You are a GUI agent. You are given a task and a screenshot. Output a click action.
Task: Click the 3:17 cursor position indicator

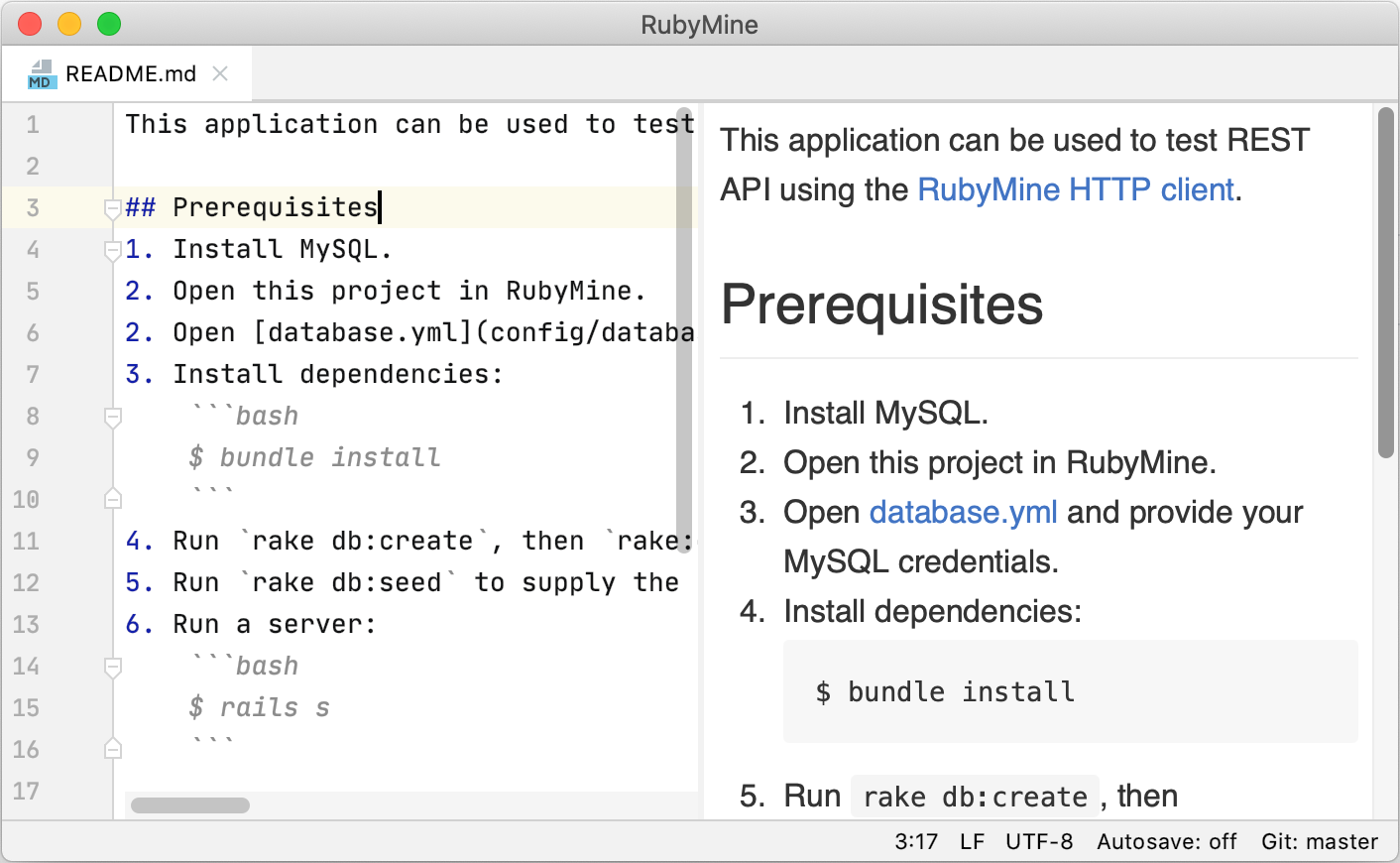(x=915, y=842)
